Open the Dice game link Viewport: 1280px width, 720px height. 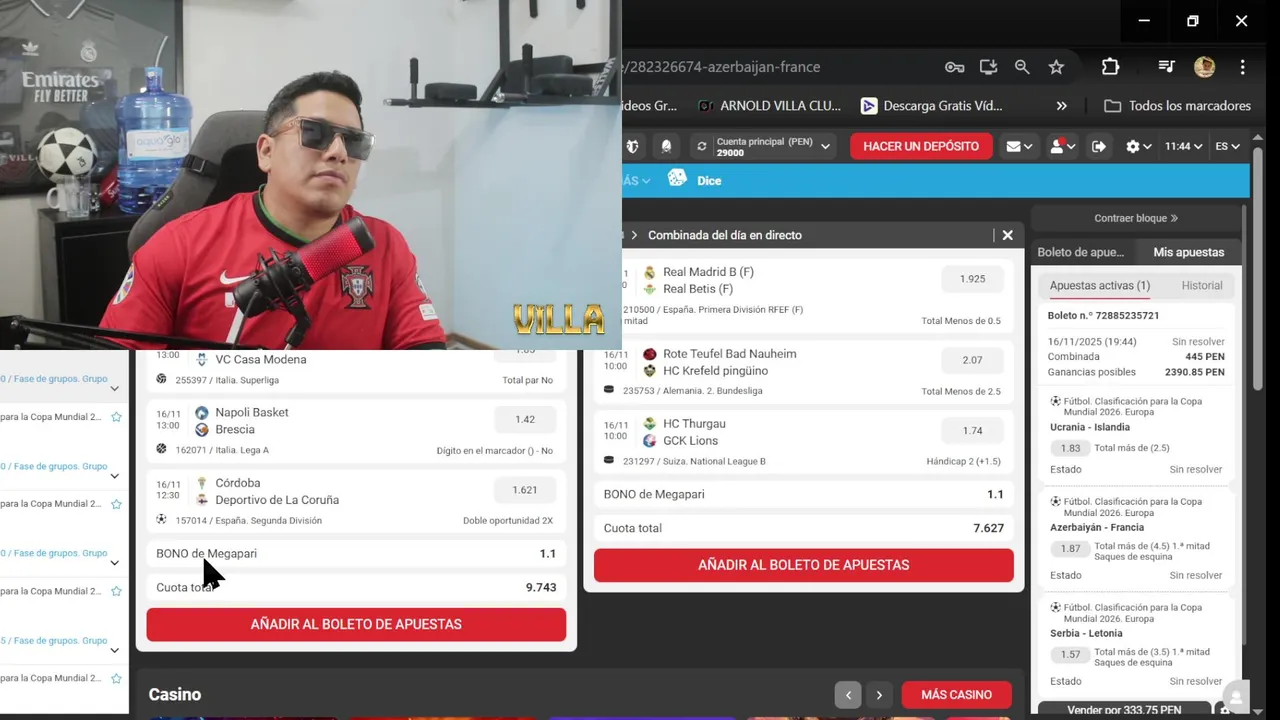click(x=709, y=181)
